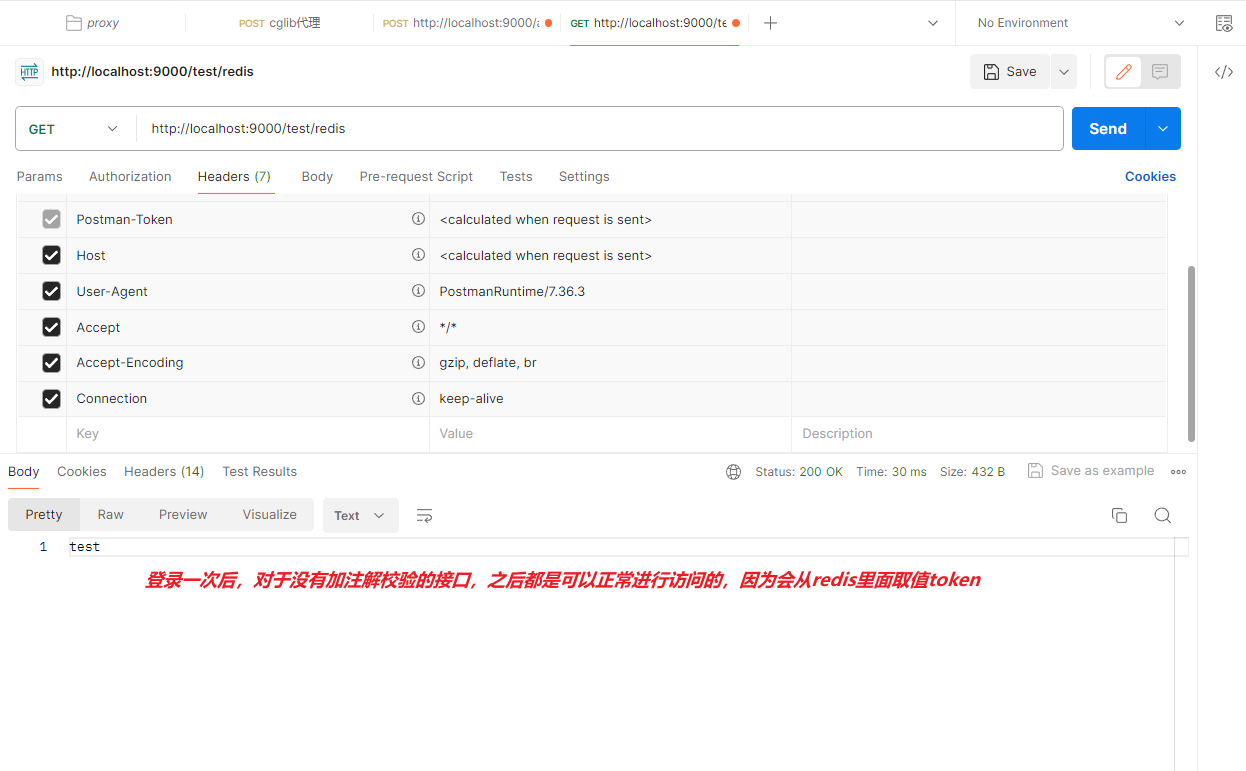
Task: Disable the Accept-Encoding header
Action: coord(51,362)
